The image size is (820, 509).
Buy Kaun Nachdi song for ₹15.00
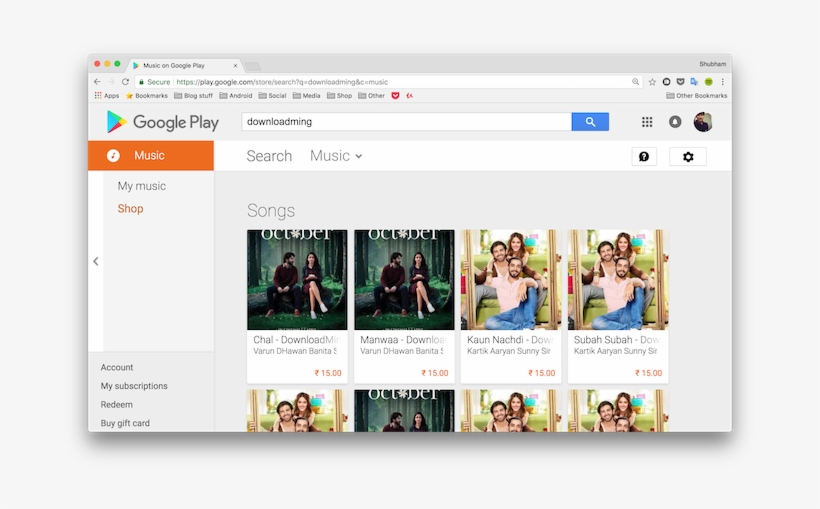click(542, 373)
